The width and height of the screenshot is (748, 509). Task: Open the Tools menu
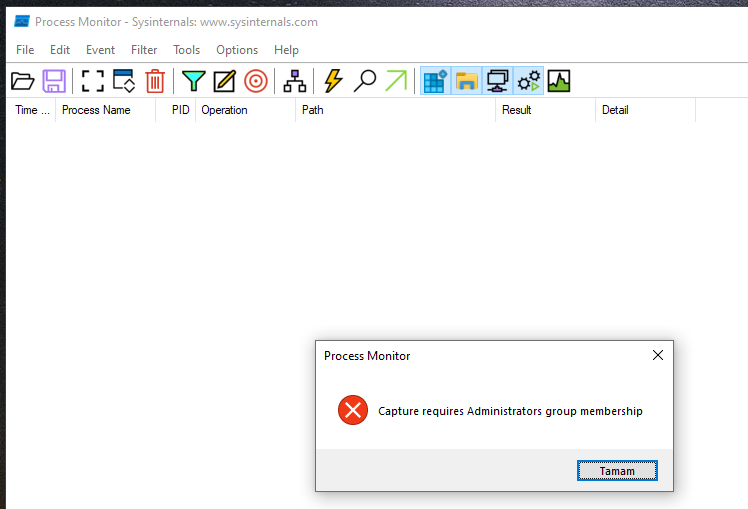click(x=187, y=50)
